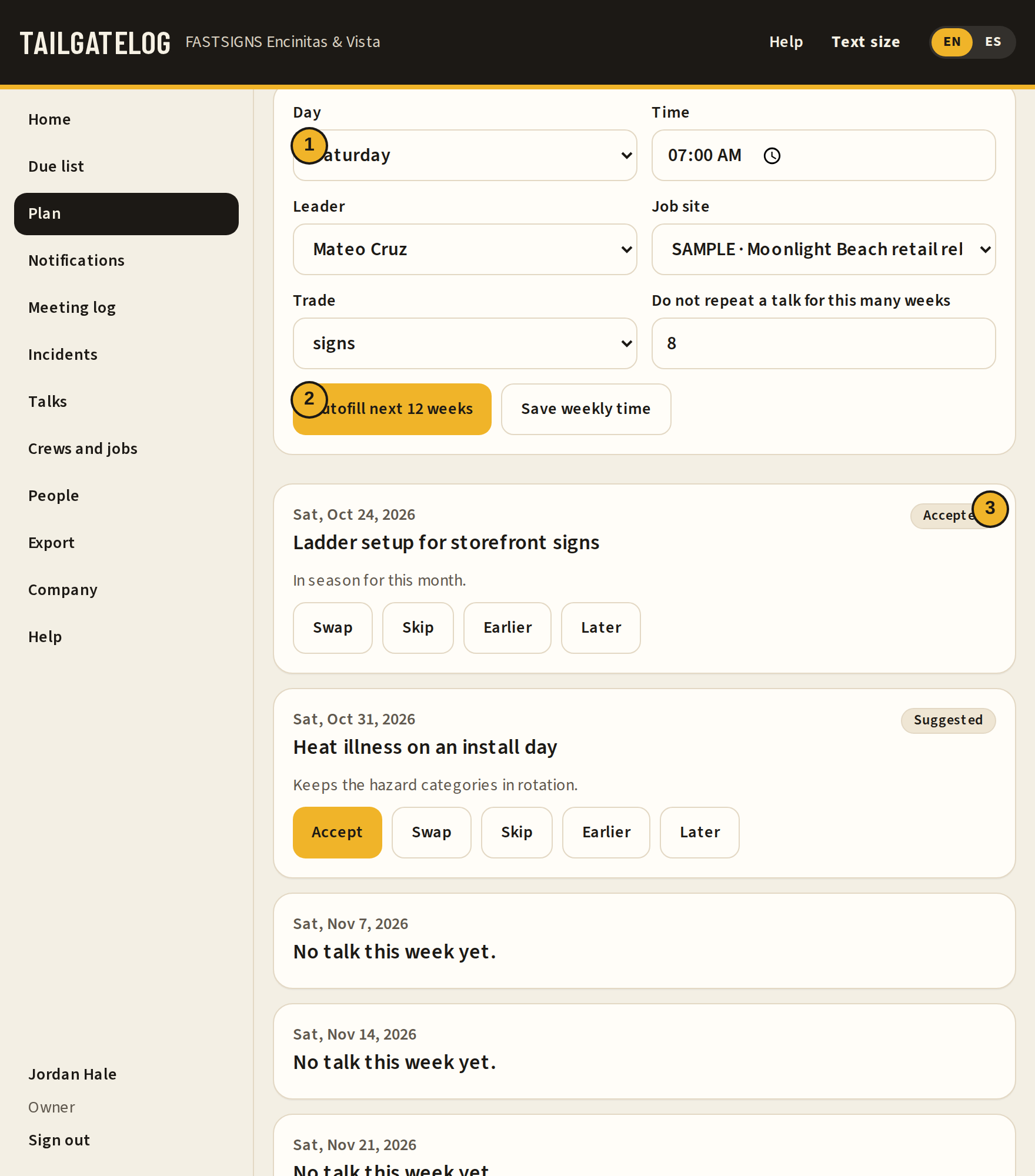Skip the Ladder setup talk

[x=418, y=628]
